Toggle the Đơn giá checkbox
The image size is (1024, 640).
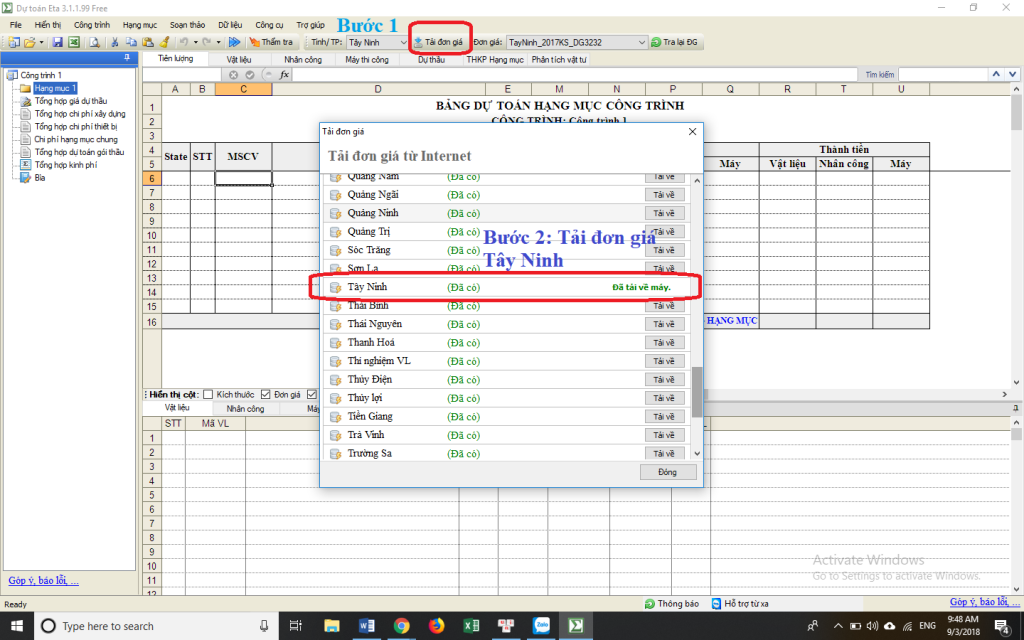coord(266,394)
